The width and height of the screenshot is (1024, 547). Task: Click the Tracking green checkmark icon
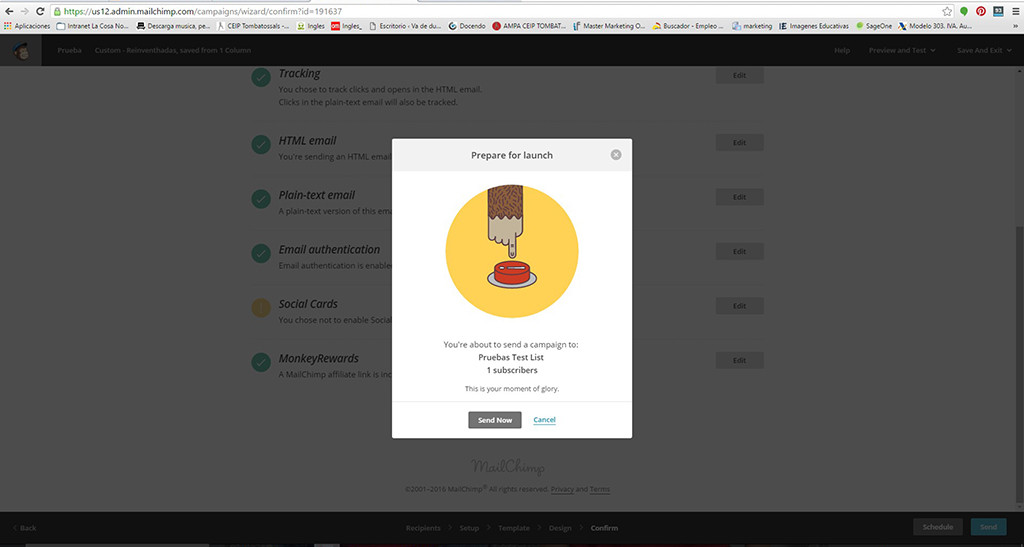point(261,77)
